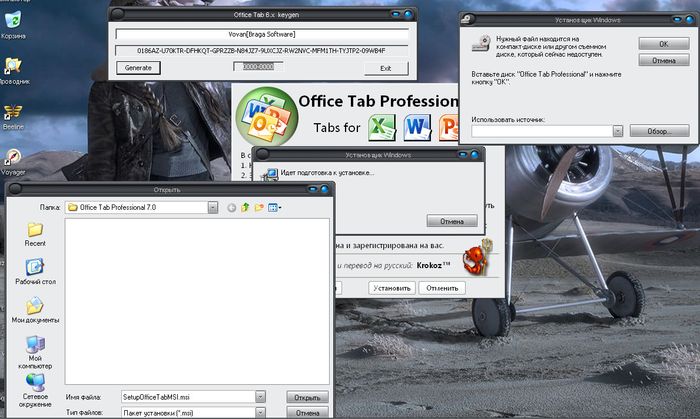Select My Documents in Open dialog sidebar
This screenshot has height=419, width=700.
pos(35,310)
